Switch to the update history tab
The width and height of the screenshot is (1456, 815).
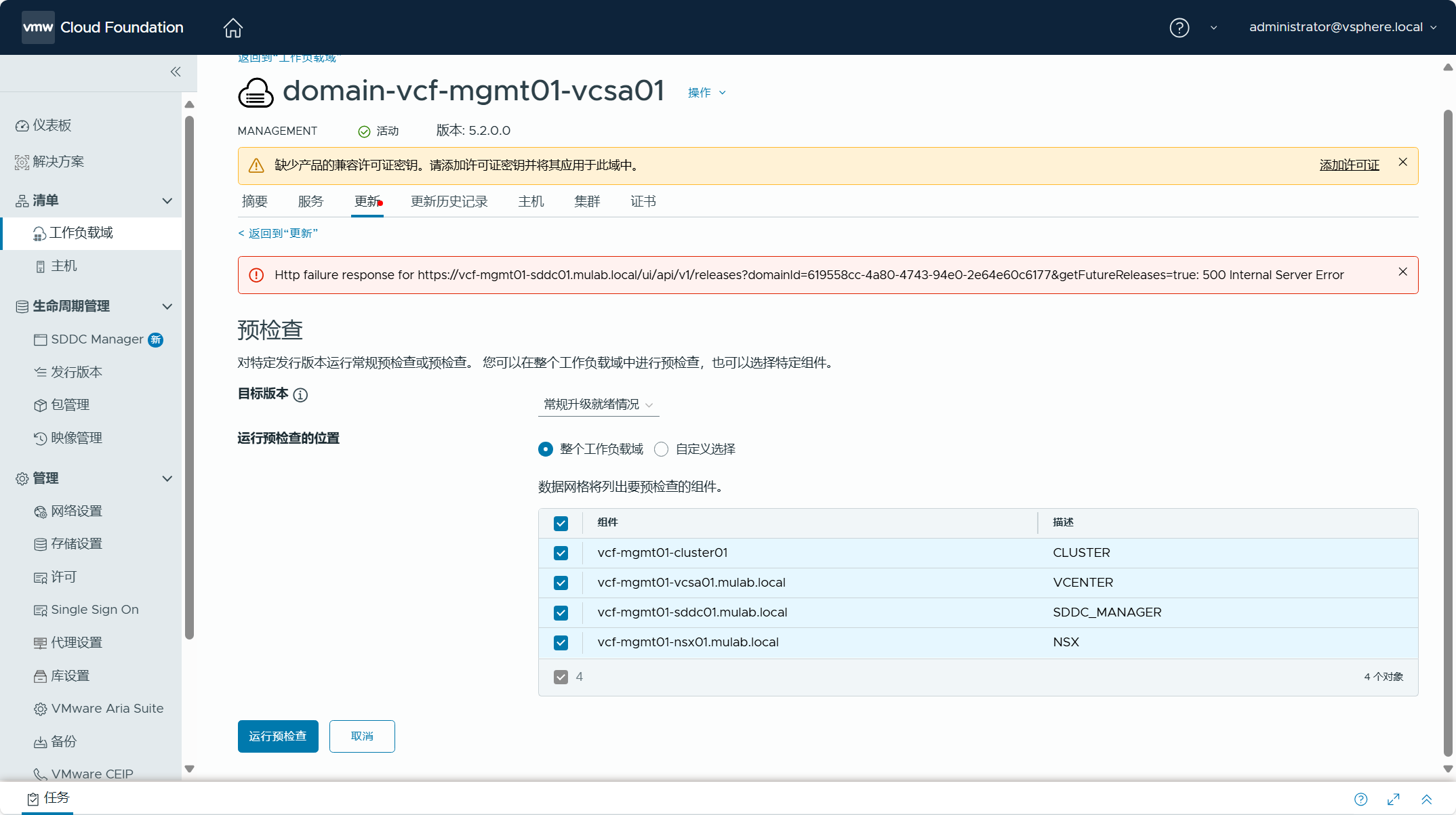[x=449, y=202]
